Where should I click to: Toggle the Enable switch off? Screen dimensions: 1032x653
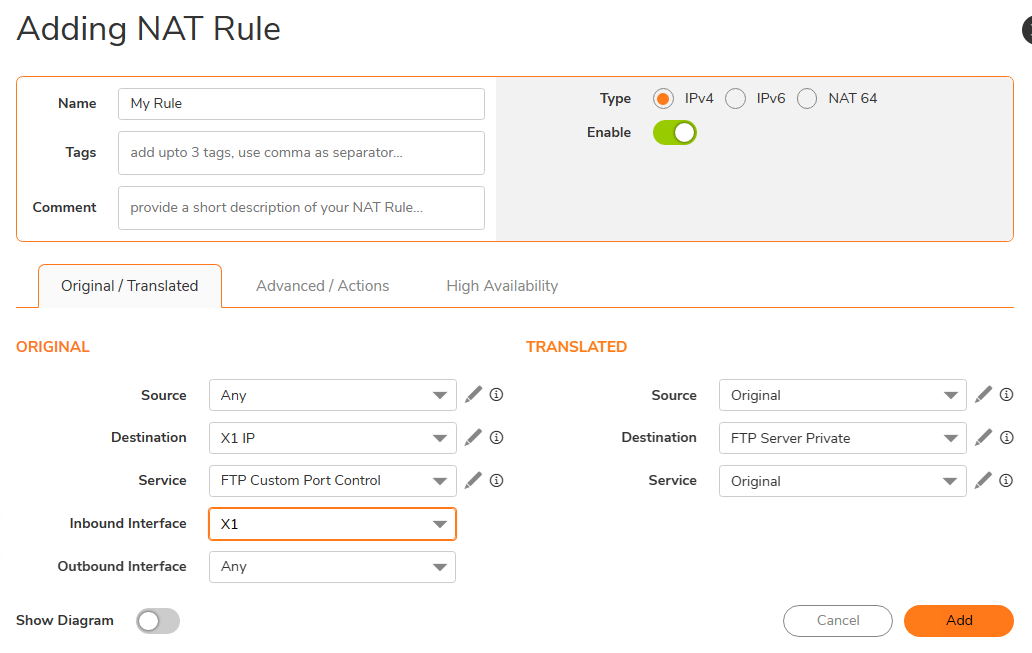[675, 132]
